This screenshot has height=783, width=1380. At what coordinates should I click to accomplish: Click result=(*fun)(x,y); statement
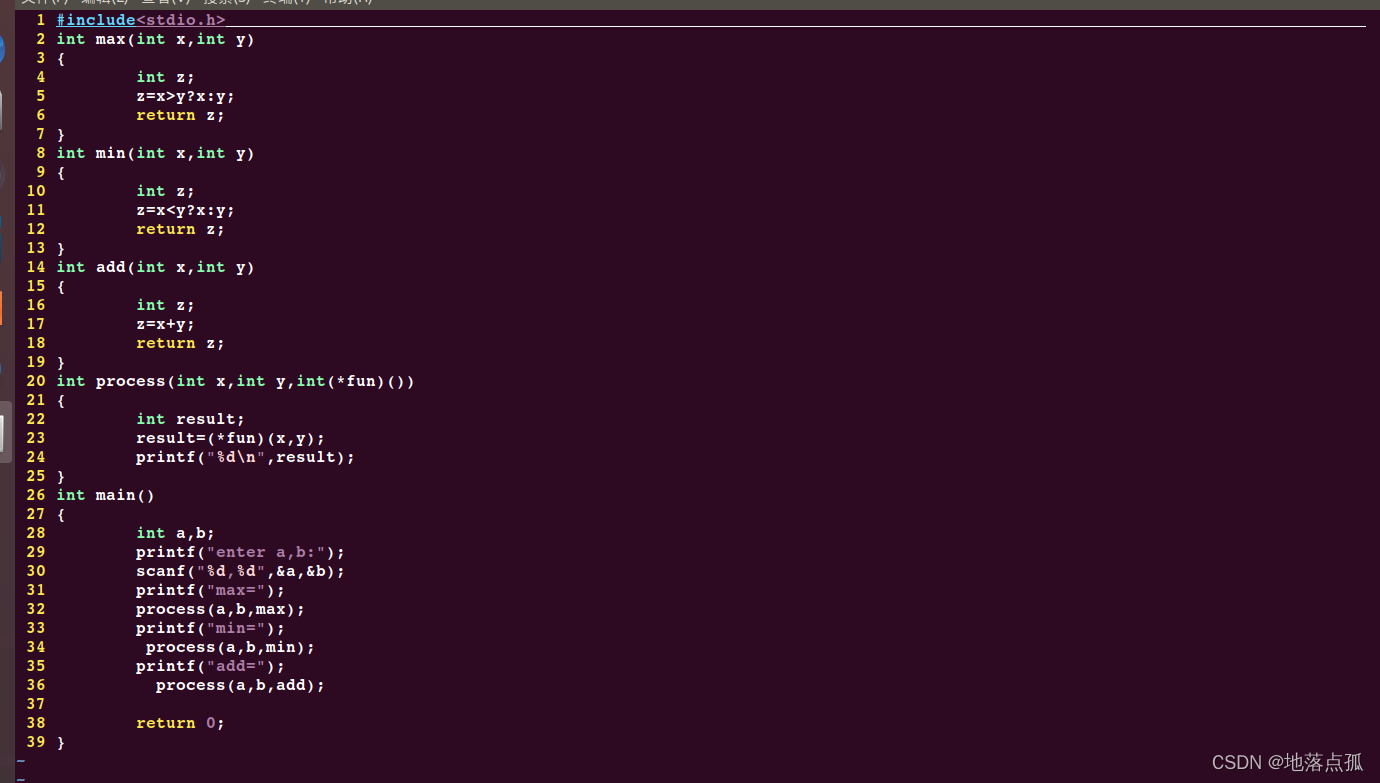(x=231, y=438)
